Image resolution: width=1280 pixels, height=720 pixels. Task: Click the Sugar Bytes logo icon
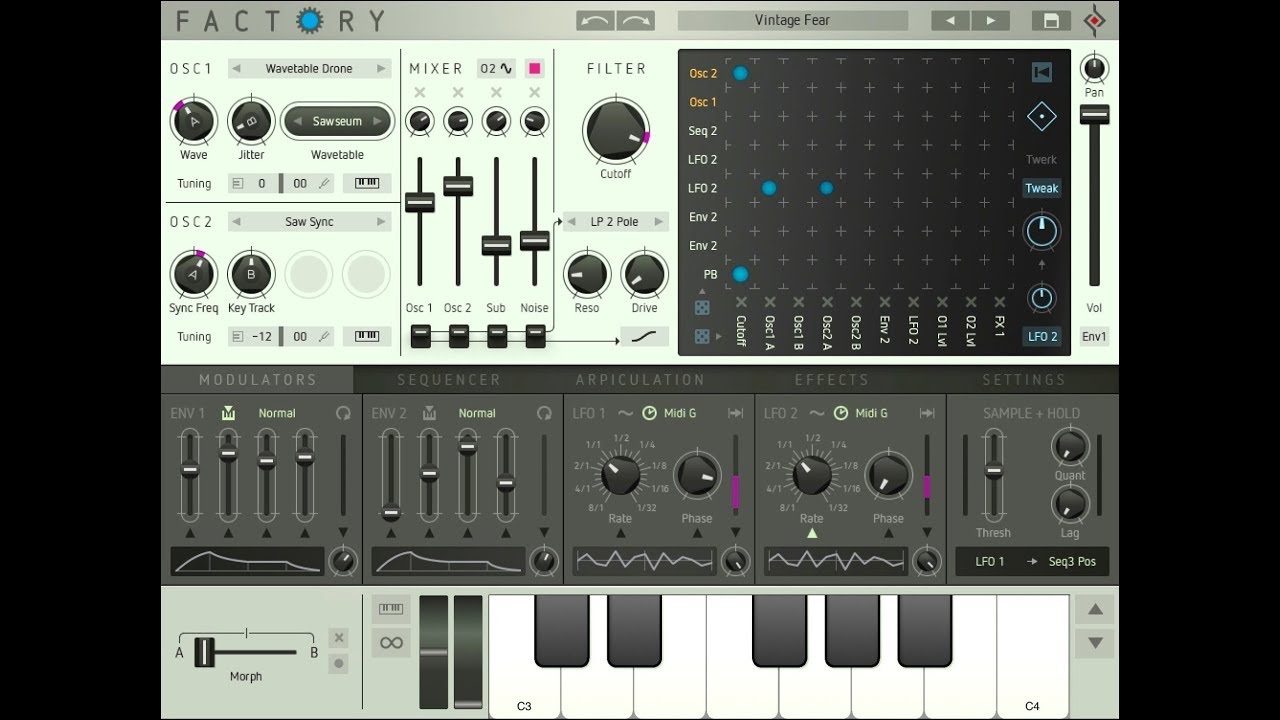coord(1096,20)
